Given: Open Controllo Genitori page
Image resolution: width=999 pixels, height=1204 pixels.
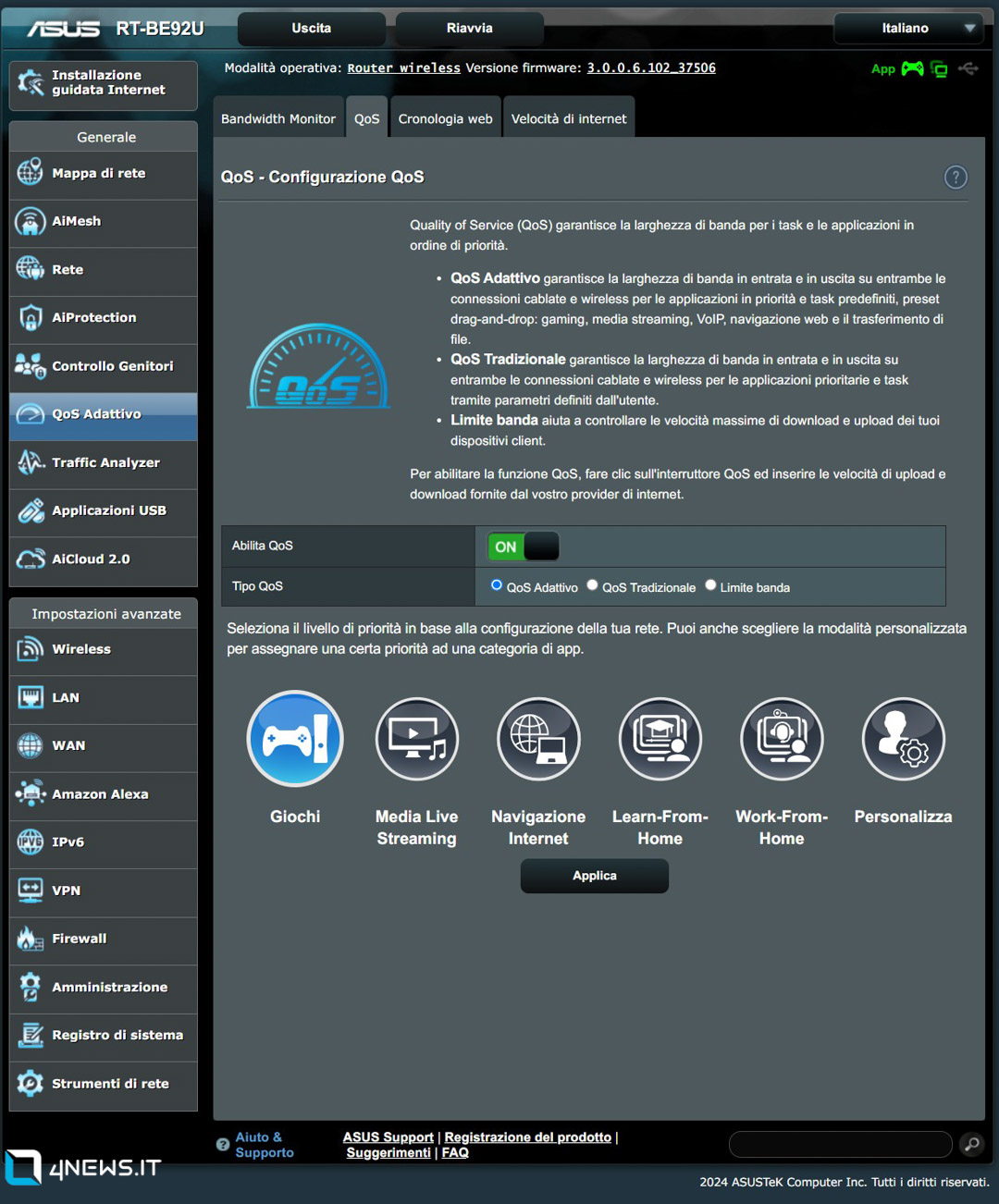Looking at the screenshot, I should pyautogui.click(x=103, y=366).
